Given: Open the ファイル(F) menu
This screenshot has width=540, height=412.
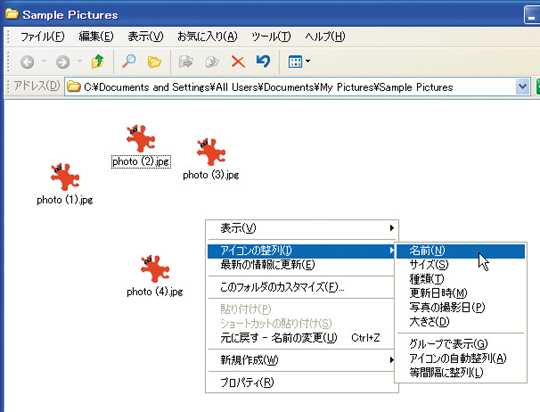Looking at the screenshot, I should 42,36.
